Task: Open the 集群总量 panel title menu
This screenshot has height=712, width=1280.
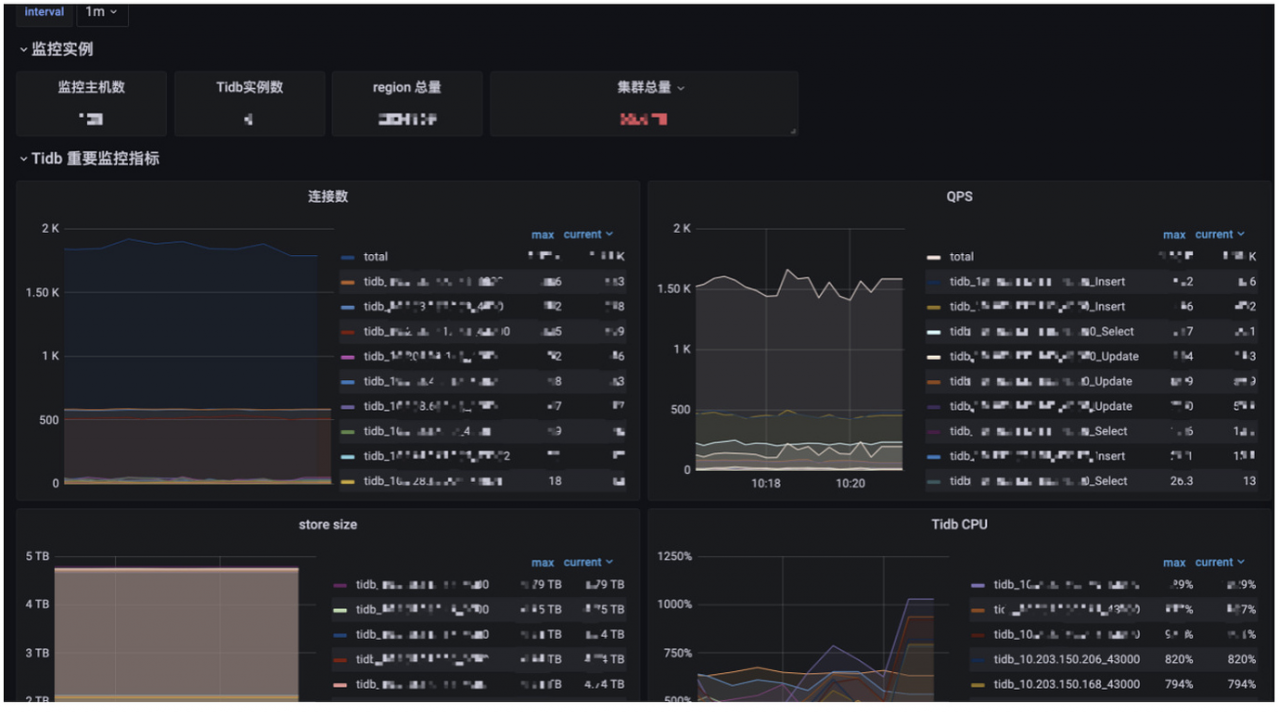Action: [651, 87]
